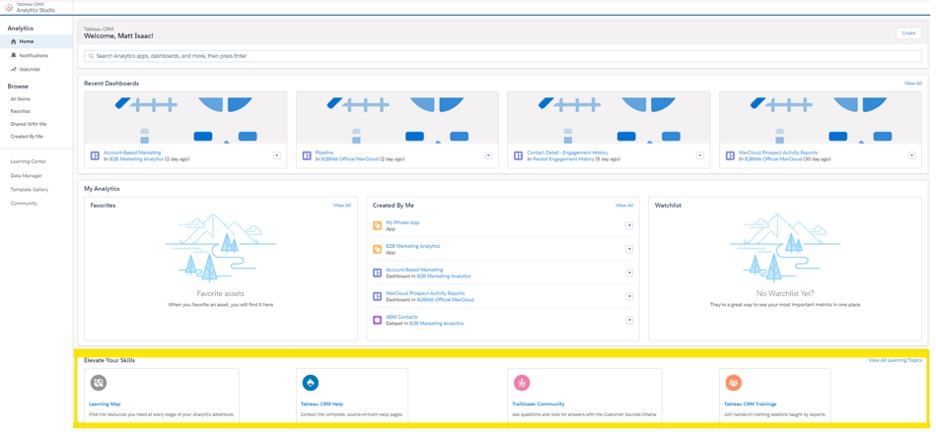Browse All Items in sidebar
Viewport: 936px width, 432px height.
pos(20,99)
